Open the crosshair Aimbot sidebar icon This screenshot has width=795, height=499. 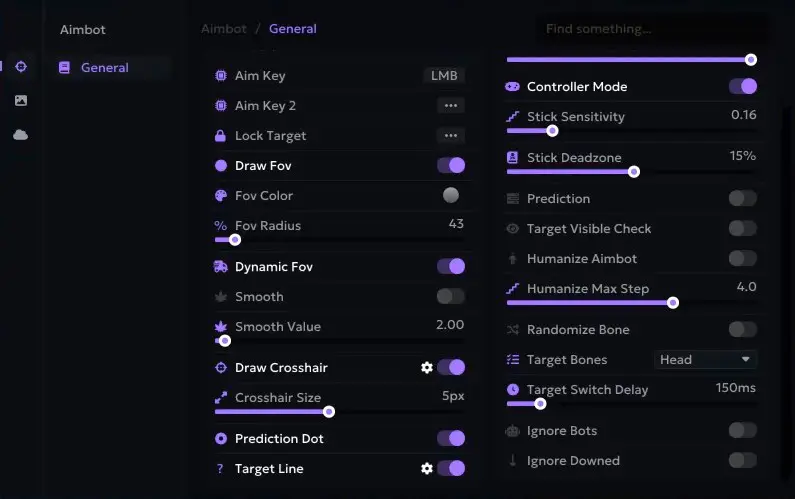pyautogui.click(x=21, y=66)
